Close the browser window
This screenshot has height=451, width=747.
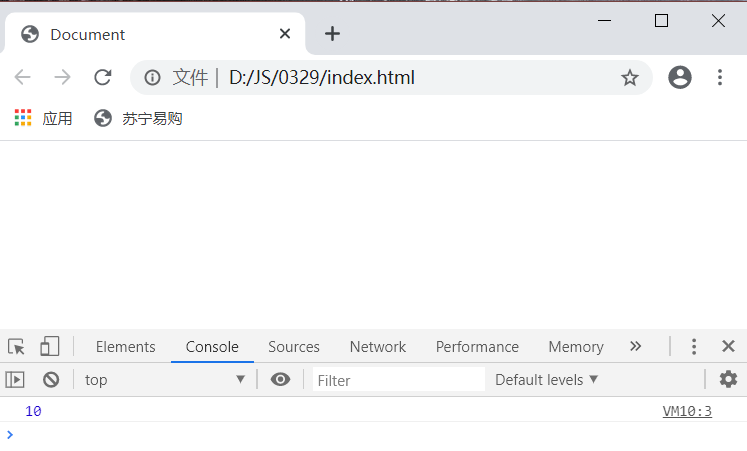point(718,20)
